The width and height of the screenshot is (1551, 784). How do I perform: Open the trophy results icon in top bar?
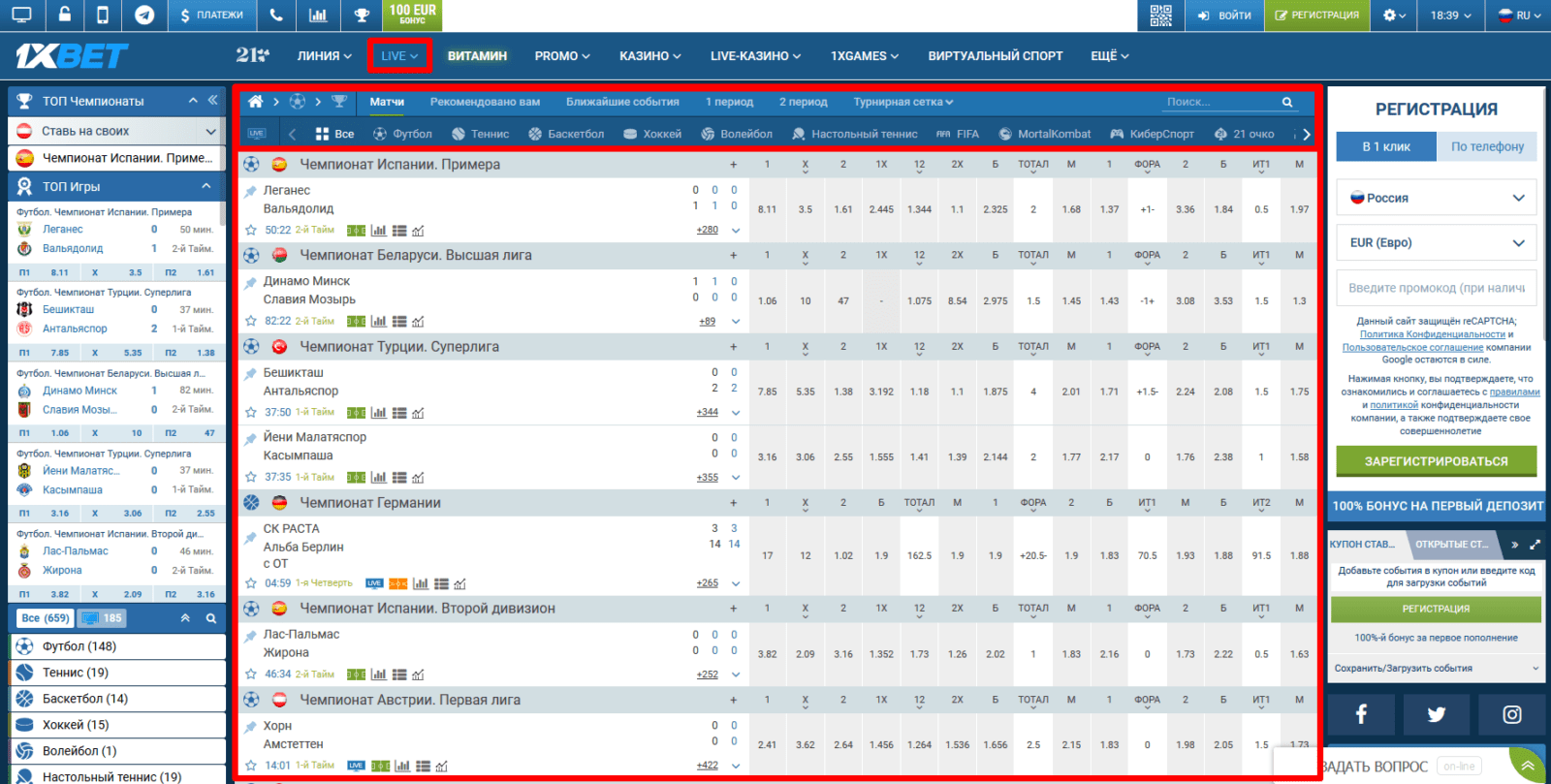tap(362, 16)
